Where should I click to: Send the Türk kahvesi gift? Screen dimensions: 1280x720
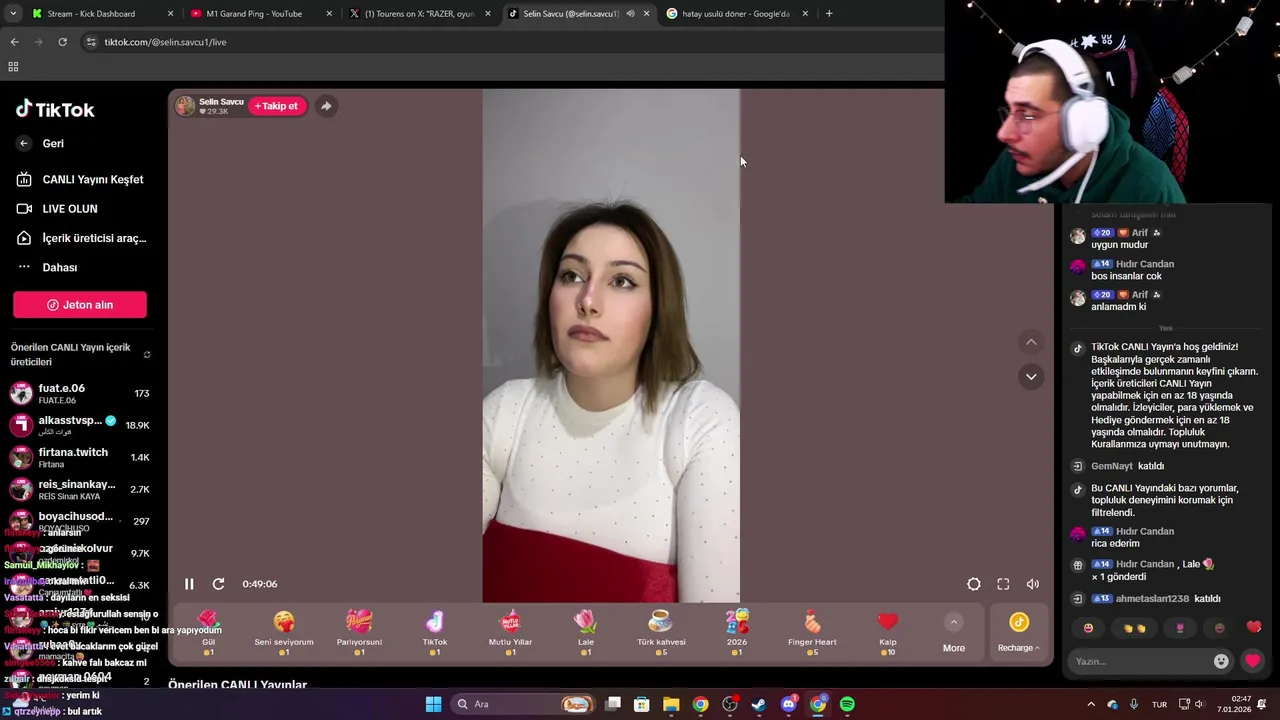pyautogui.click(x=661, y=632)
